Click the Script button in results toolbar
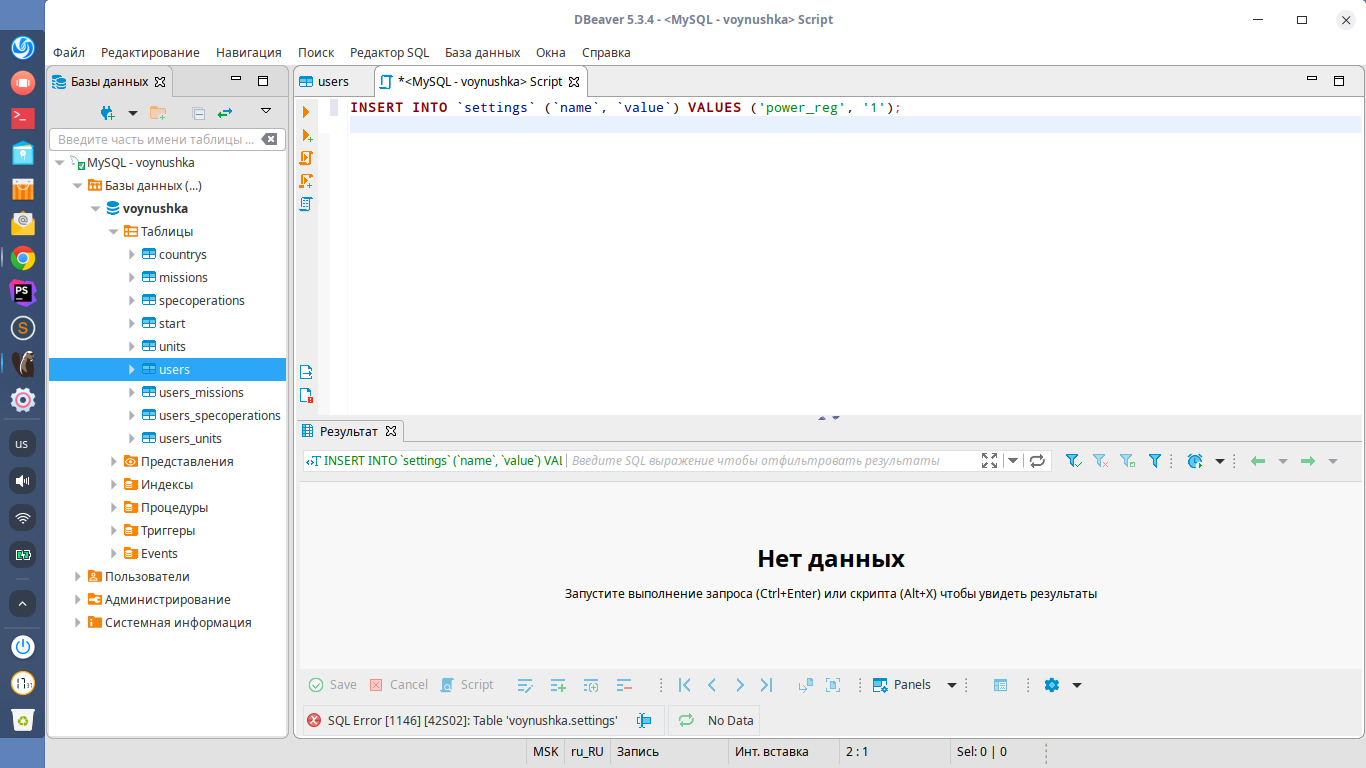Viewport: 1366px width, 768px height. click(468, 685)
